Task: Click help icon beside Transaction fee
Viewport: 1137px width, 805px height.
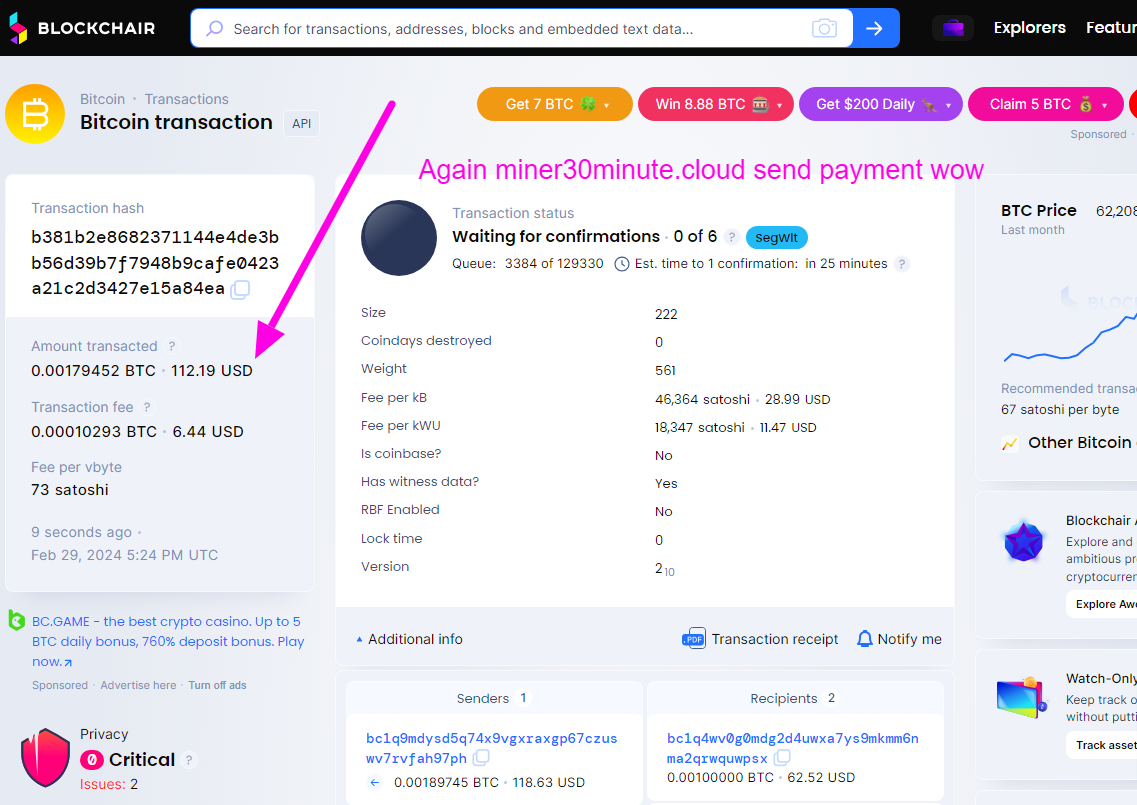Action: click(146, 407)
